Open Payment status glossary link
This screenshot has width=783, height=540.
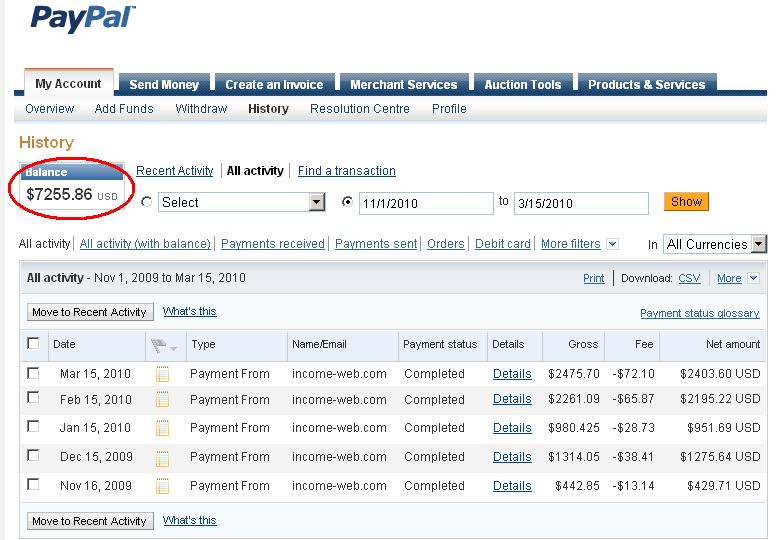pos(700,313)
